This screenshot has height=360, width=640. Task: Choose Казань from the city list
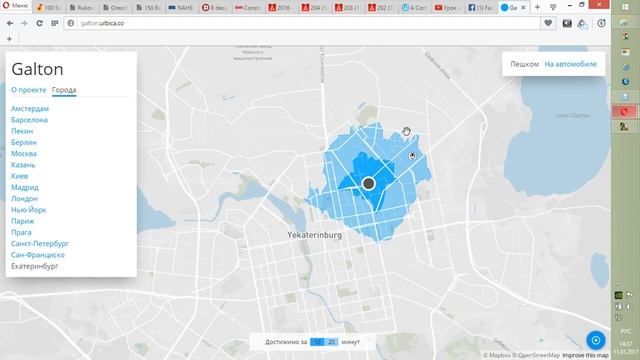point(23,165)
